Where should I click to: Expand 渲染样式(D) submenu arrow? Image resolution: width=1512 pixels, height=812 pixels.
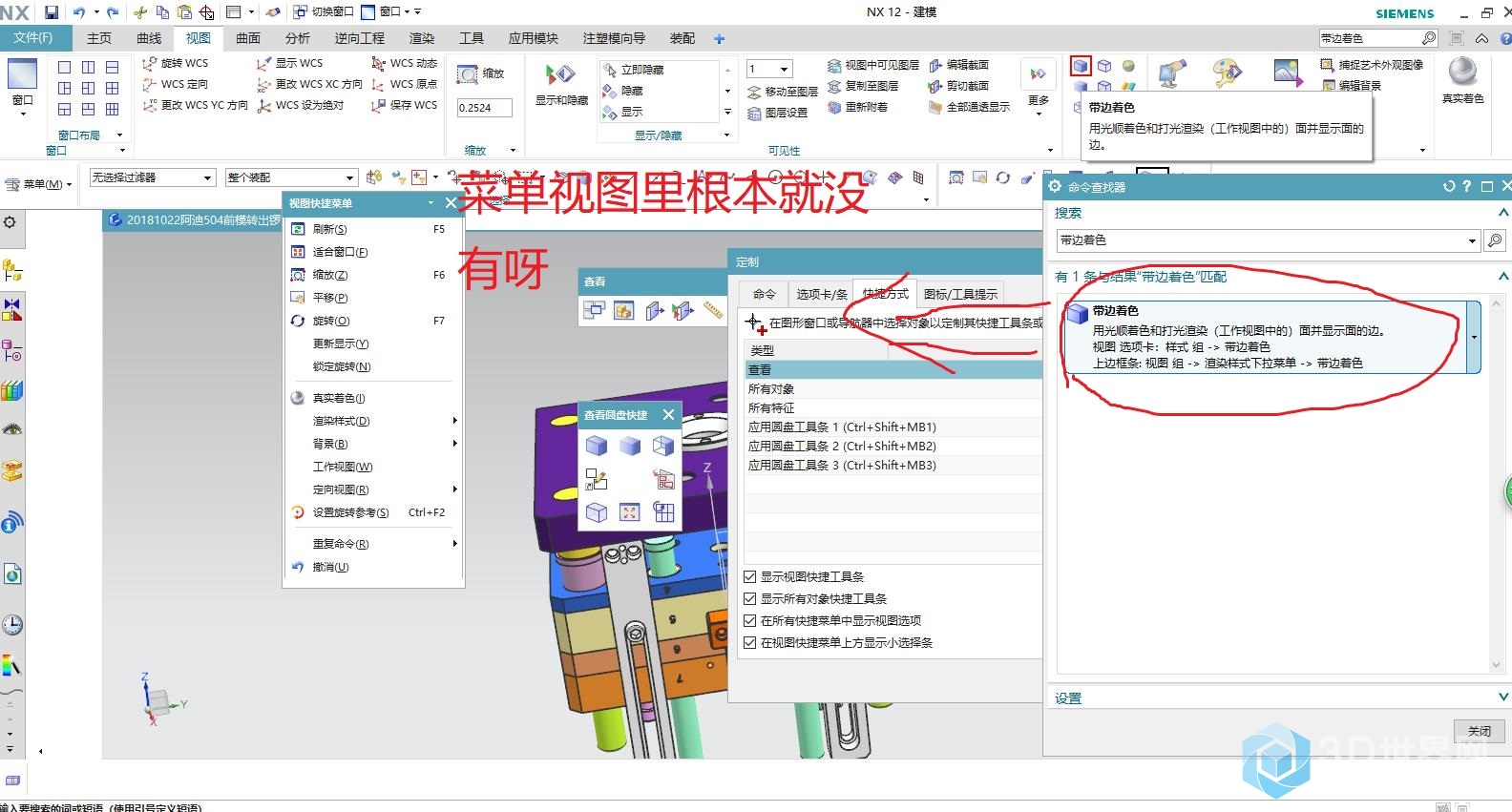tap(454, 421)
